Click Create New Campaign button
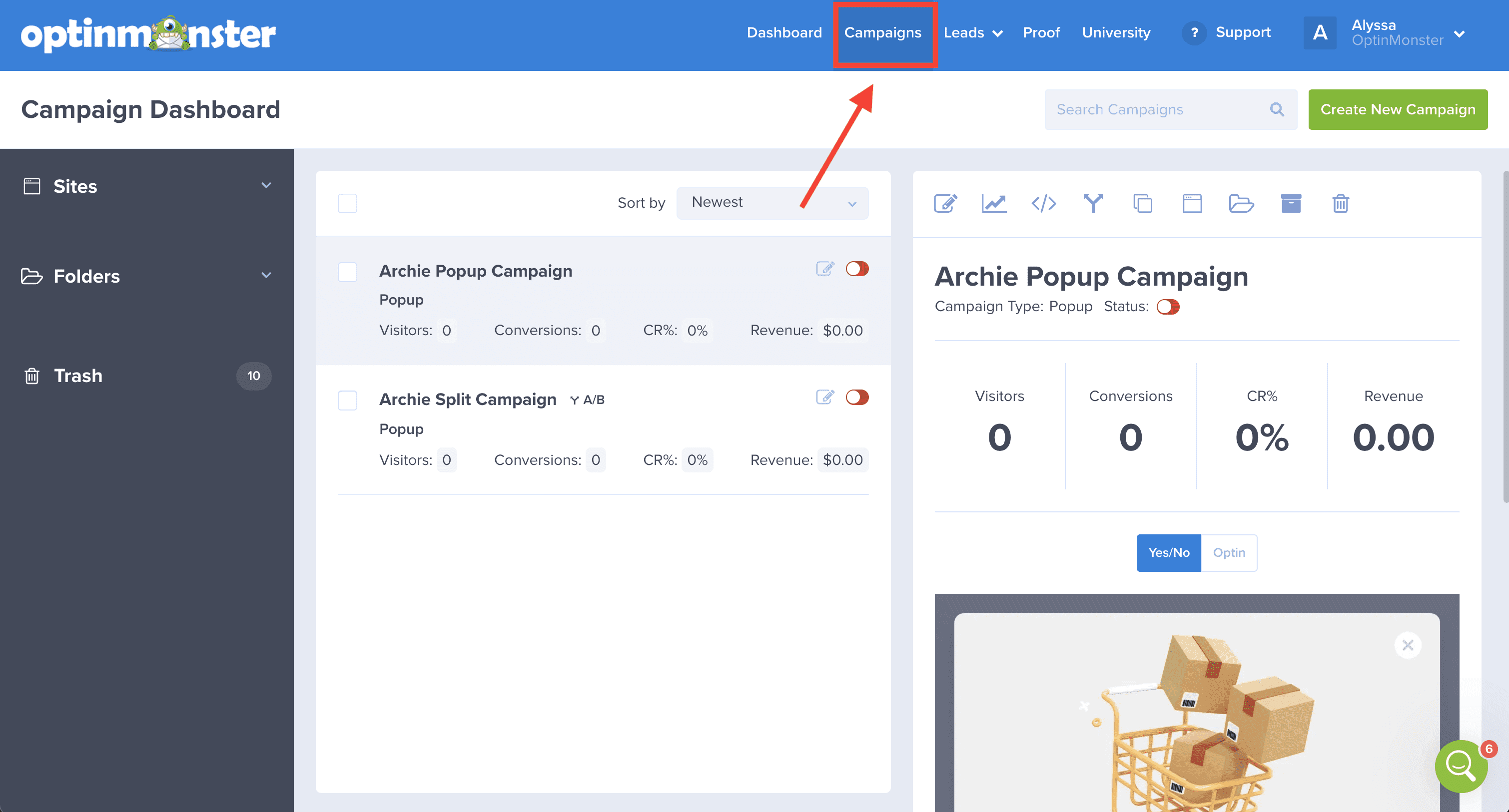 [1397, 109]
